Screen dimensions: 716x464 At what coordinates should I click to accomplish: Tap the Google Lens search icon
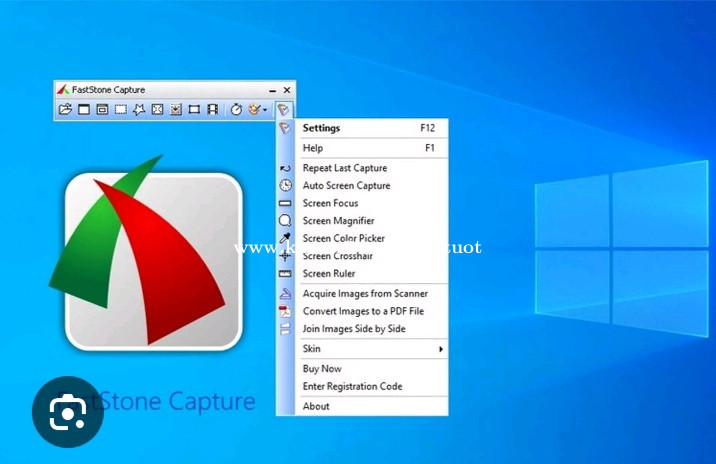68,412
